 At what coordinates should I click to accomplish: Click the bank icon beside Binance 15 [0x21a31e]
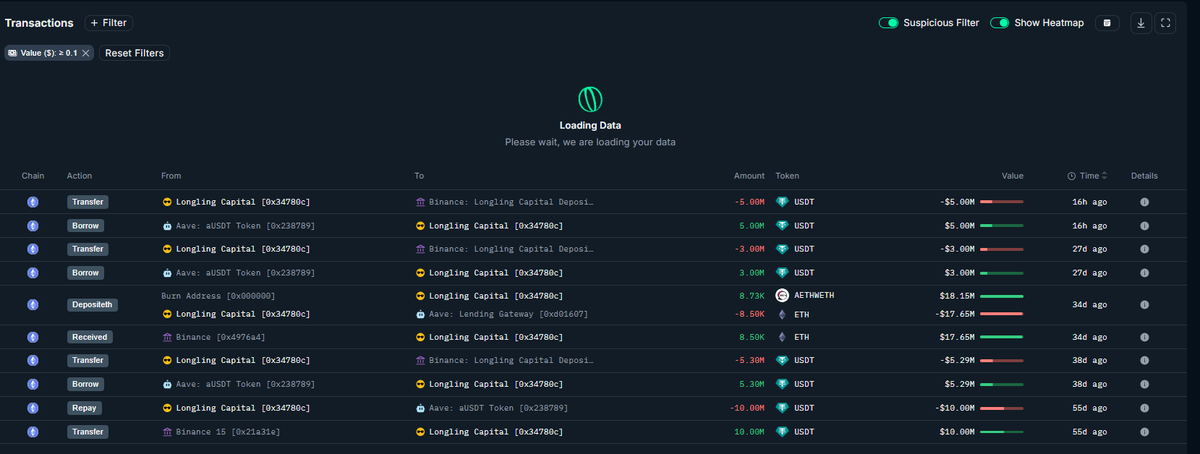[x=166, y=432]
